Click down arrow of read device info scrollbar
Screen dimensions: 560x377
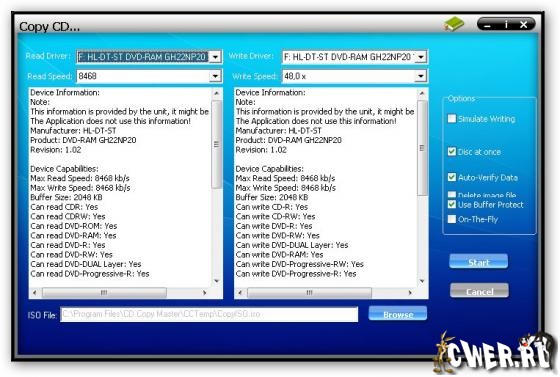pos(216,281)
